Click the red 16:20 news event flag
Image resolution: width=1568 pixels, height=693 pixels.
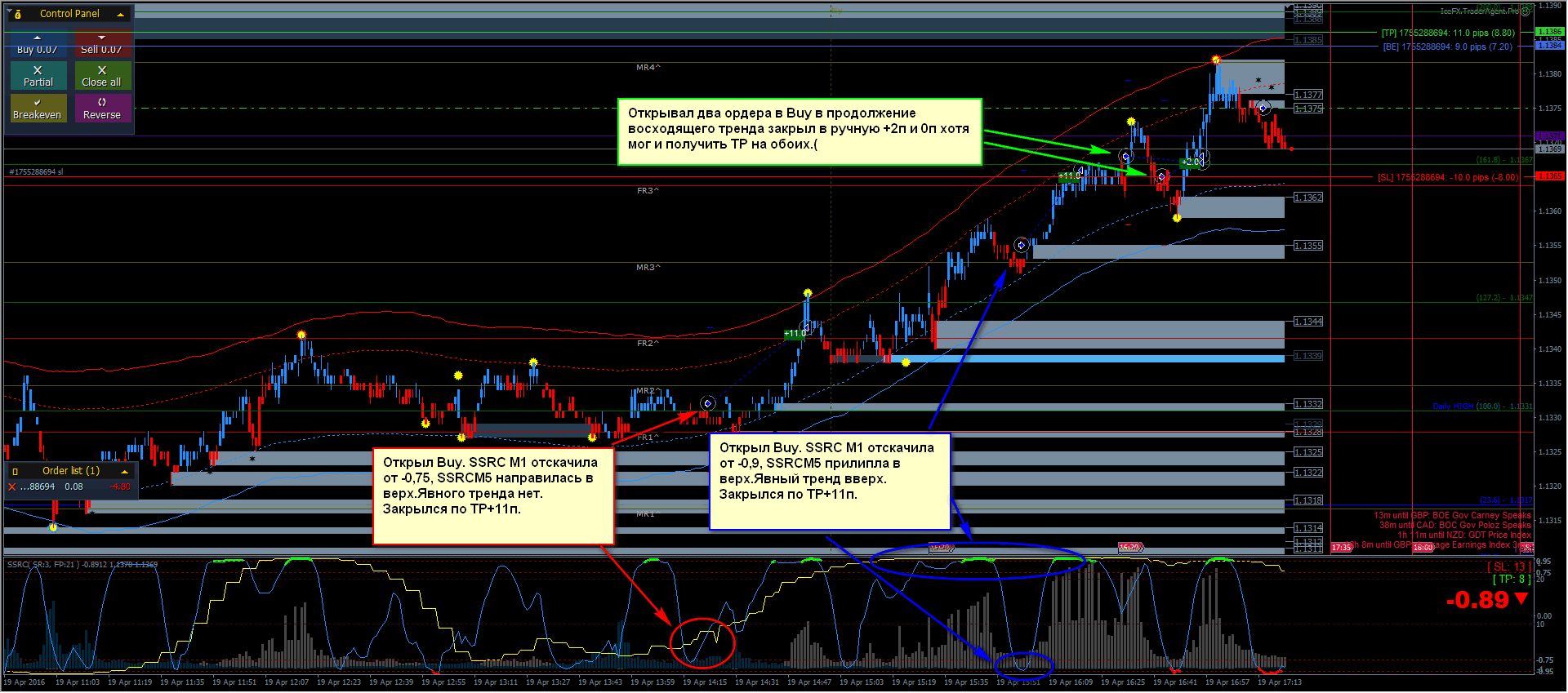[x=1130, y=548]
